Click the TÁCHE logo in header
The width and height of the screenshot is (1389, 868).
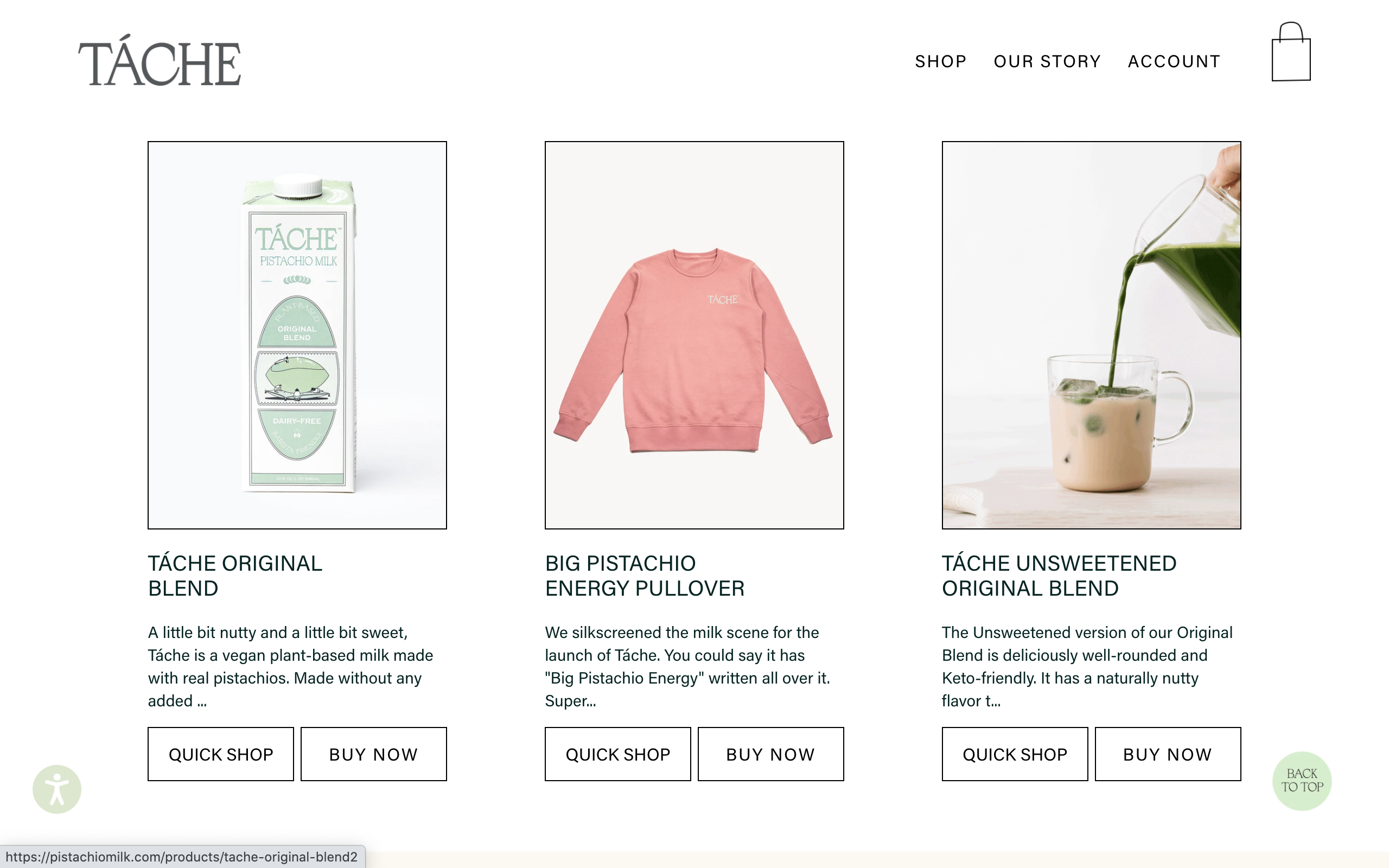pyautogui.click(x=160, y=61)
